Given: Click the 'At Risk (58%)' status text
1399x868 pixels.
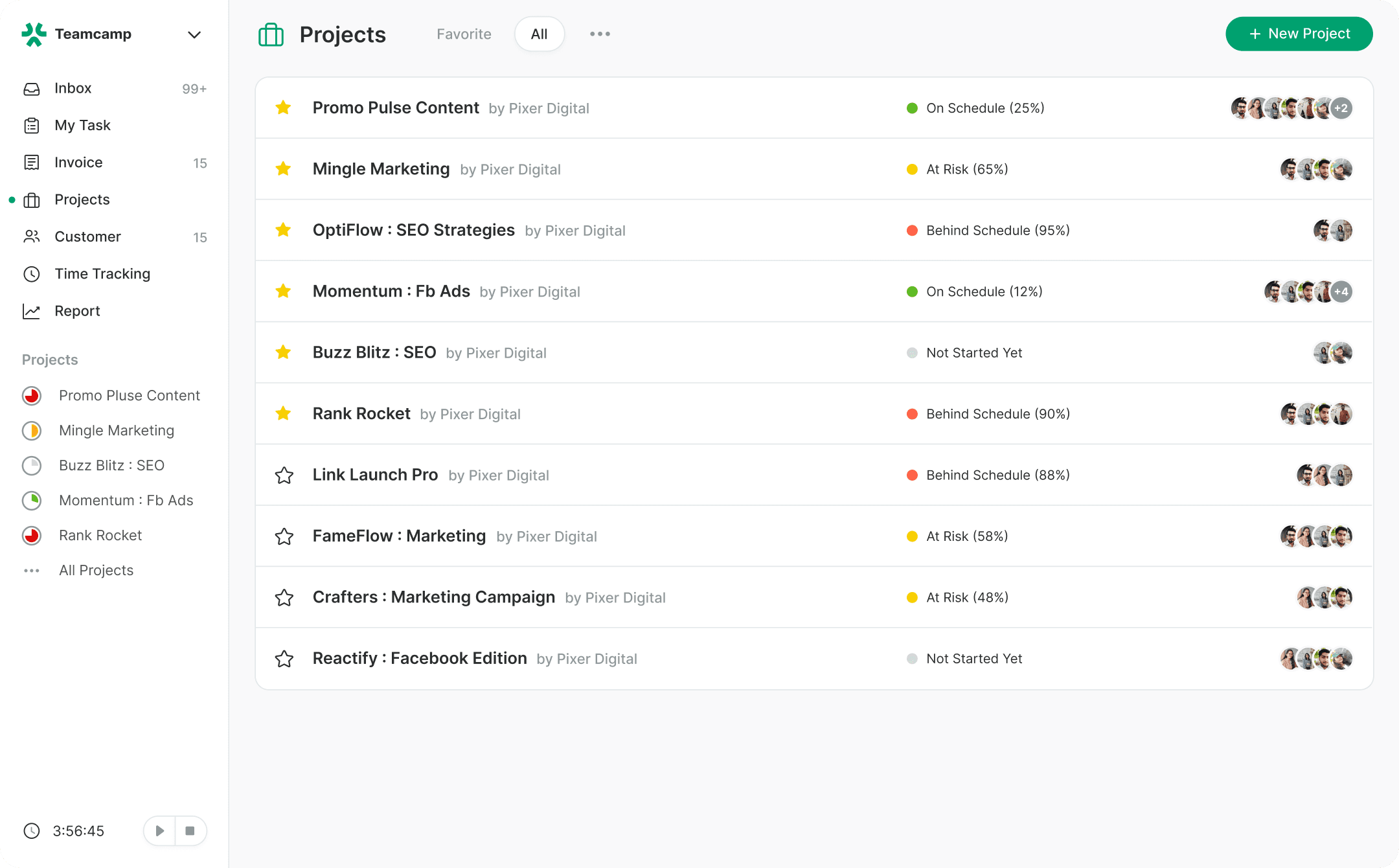Looking at the screenshot, I should [x=967, y=536].
